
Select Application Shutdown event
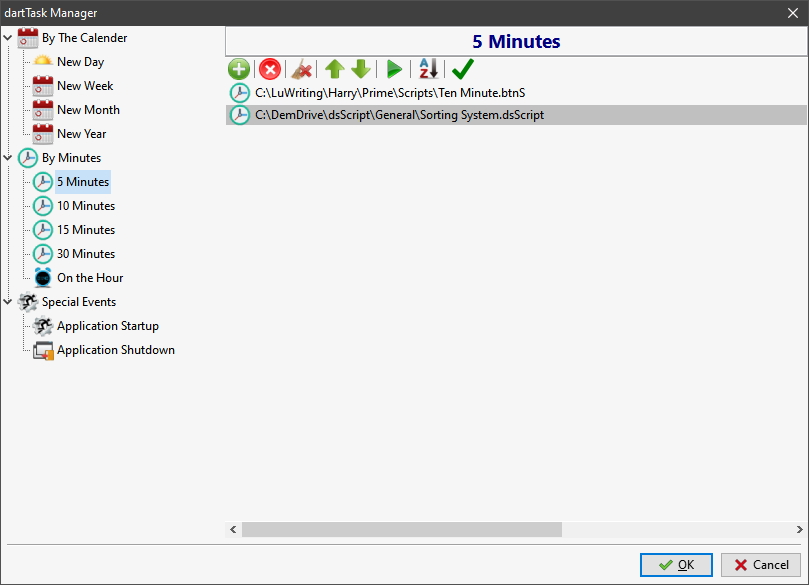[x=116, y=350]
